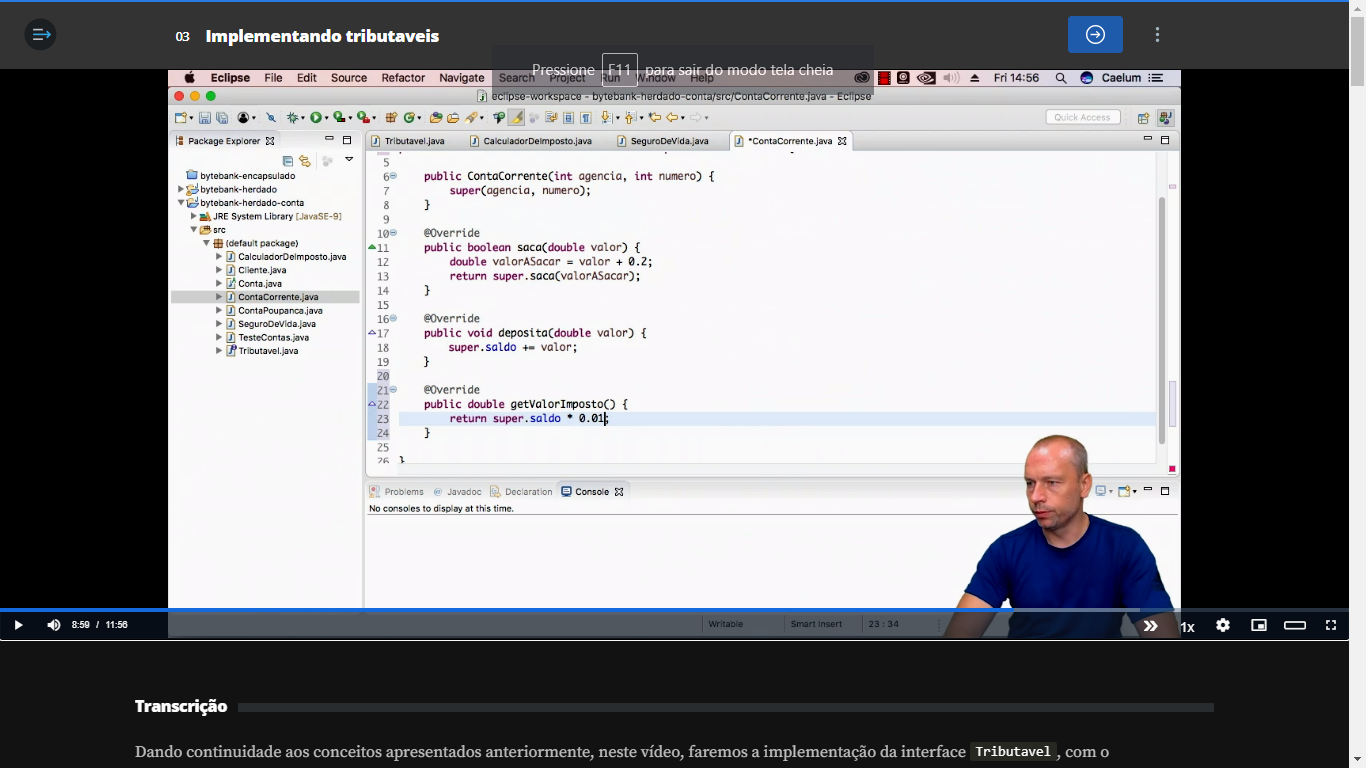Click the Last Edit Location icon
1366x768 pixels.
[654, 118]
